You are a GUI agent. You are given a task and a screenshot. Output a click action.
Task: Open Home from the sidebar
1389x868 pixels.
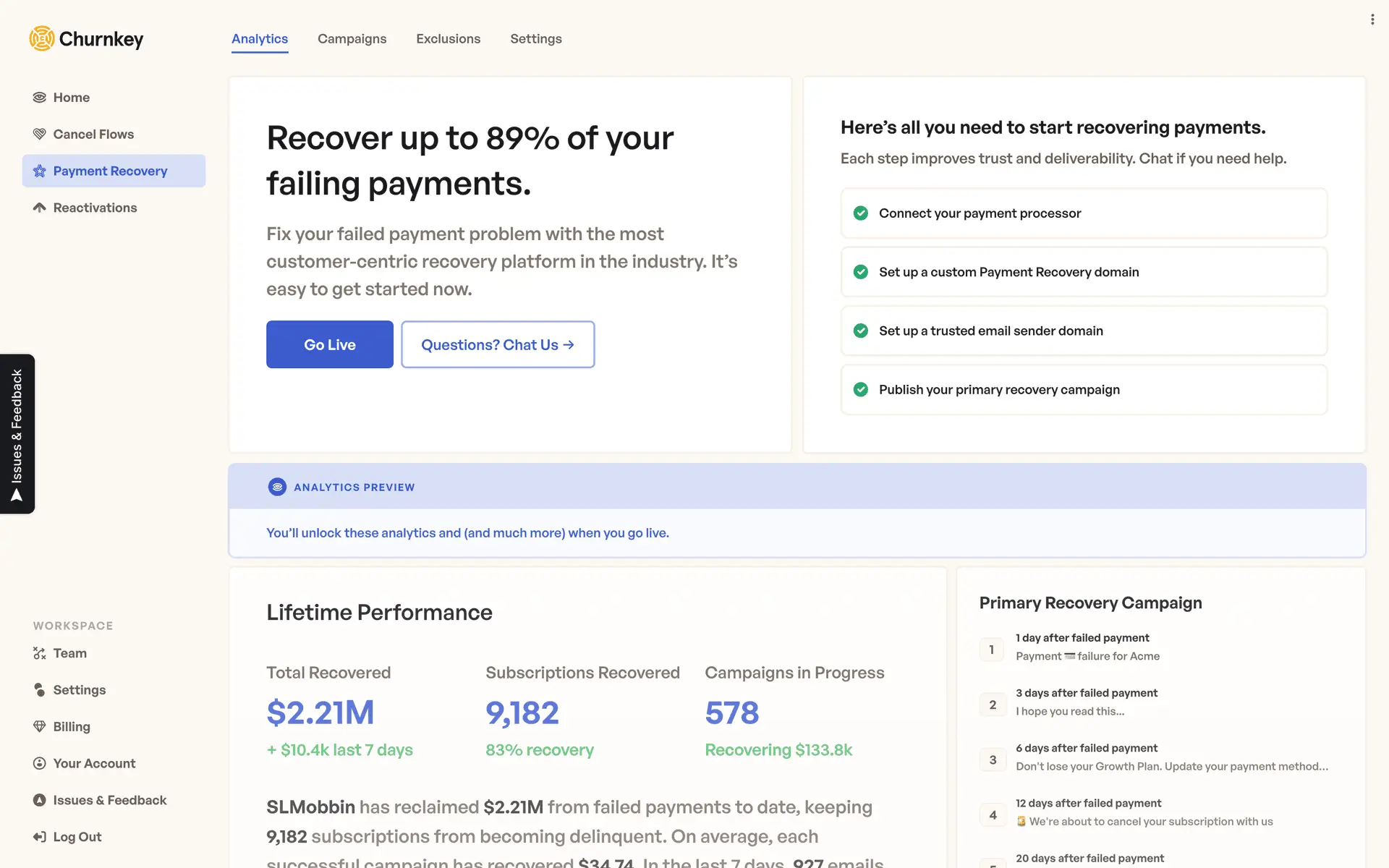(71, 98)
